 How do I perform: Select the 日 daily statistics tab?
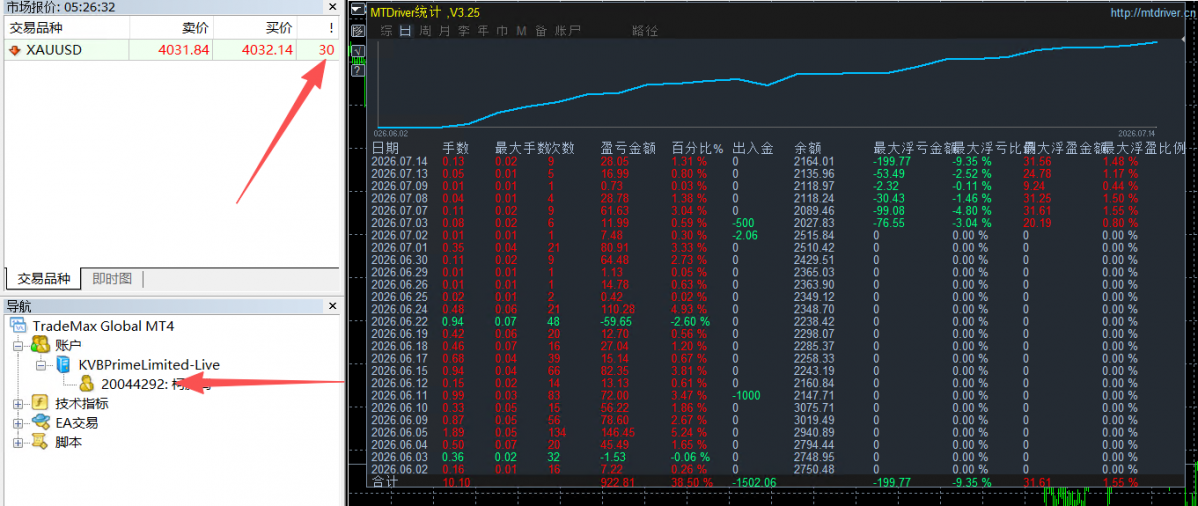pyautogui.click(x=406, y=31)
